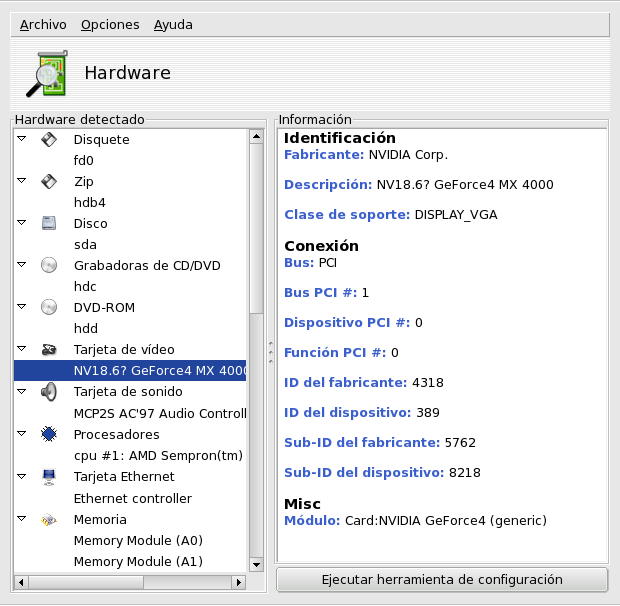
Task: Click the vertical scrollbar thumb
Action: pos(256,228)
